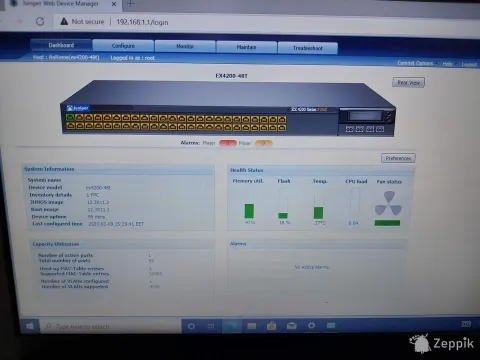Click the LCD panel on the switch image
The width and height of the screenshot is (480, 360).
[x=365, y=116]
